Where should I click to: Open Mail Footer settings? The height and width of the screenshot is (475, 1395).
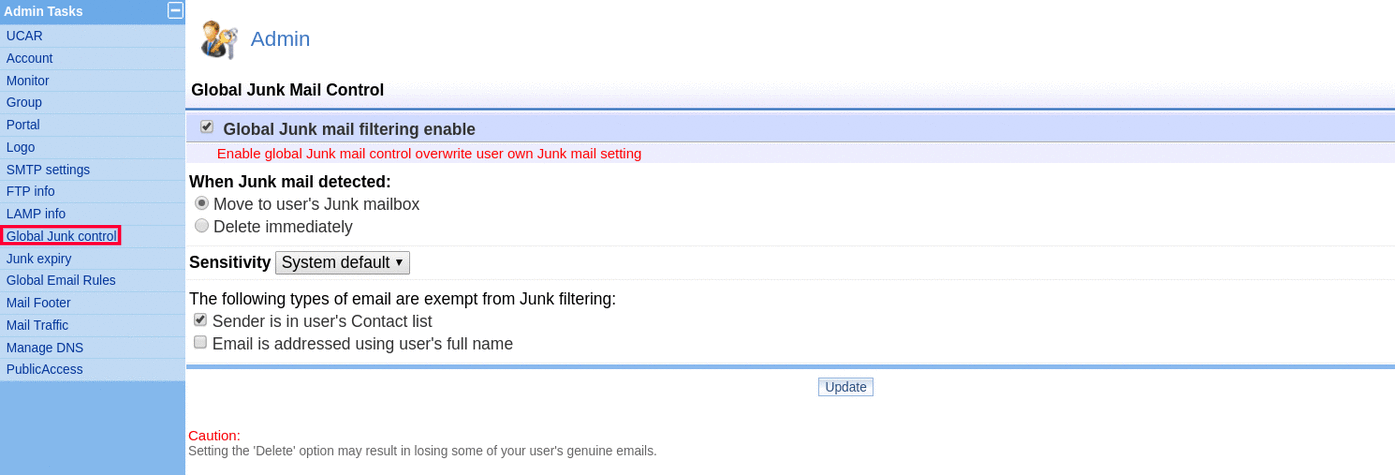point(38,302)
